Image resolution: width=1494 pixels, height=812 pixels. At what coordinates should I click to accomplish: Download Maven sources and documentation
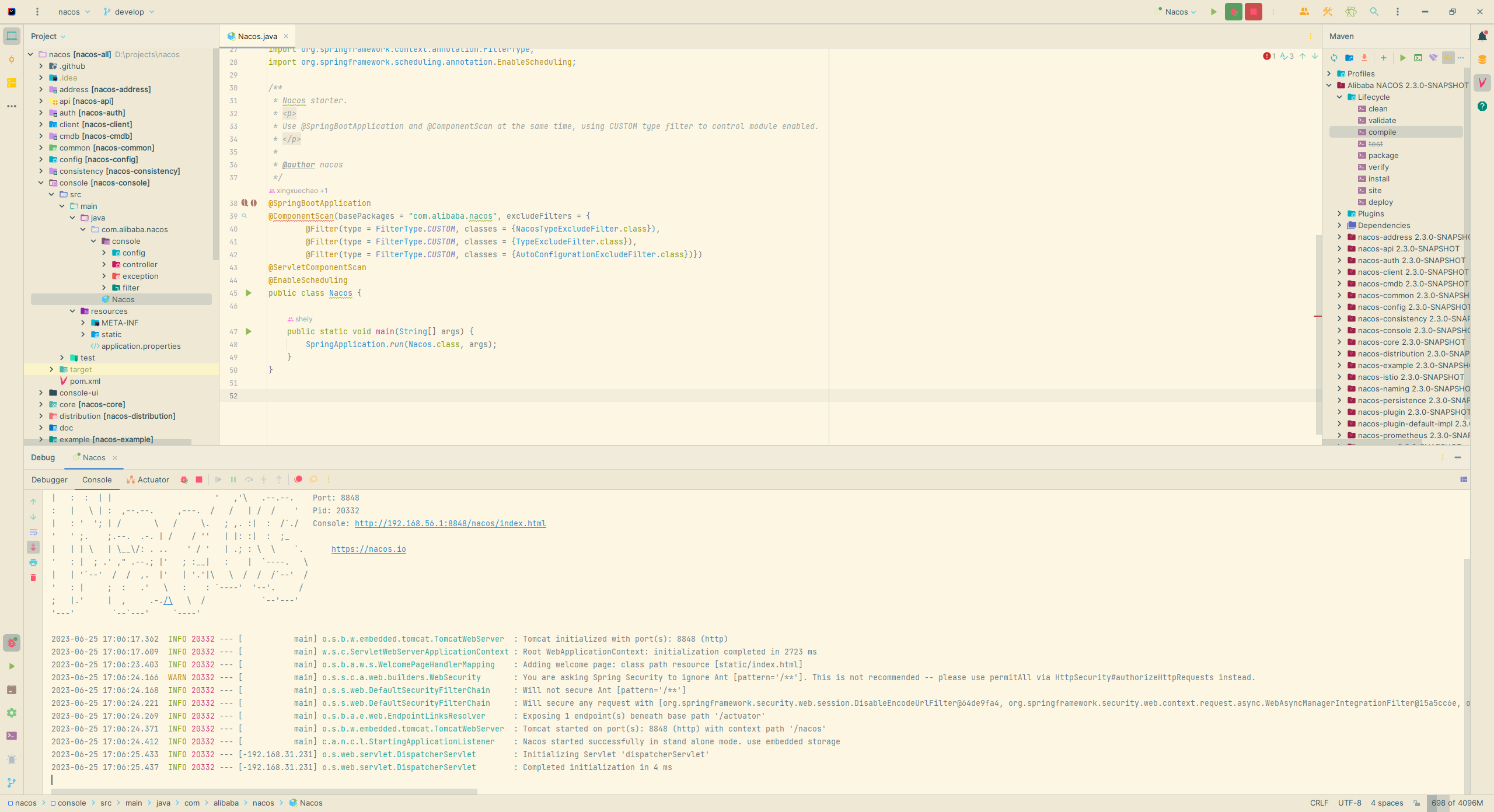pyautogui.click(x=1364, y=58)
